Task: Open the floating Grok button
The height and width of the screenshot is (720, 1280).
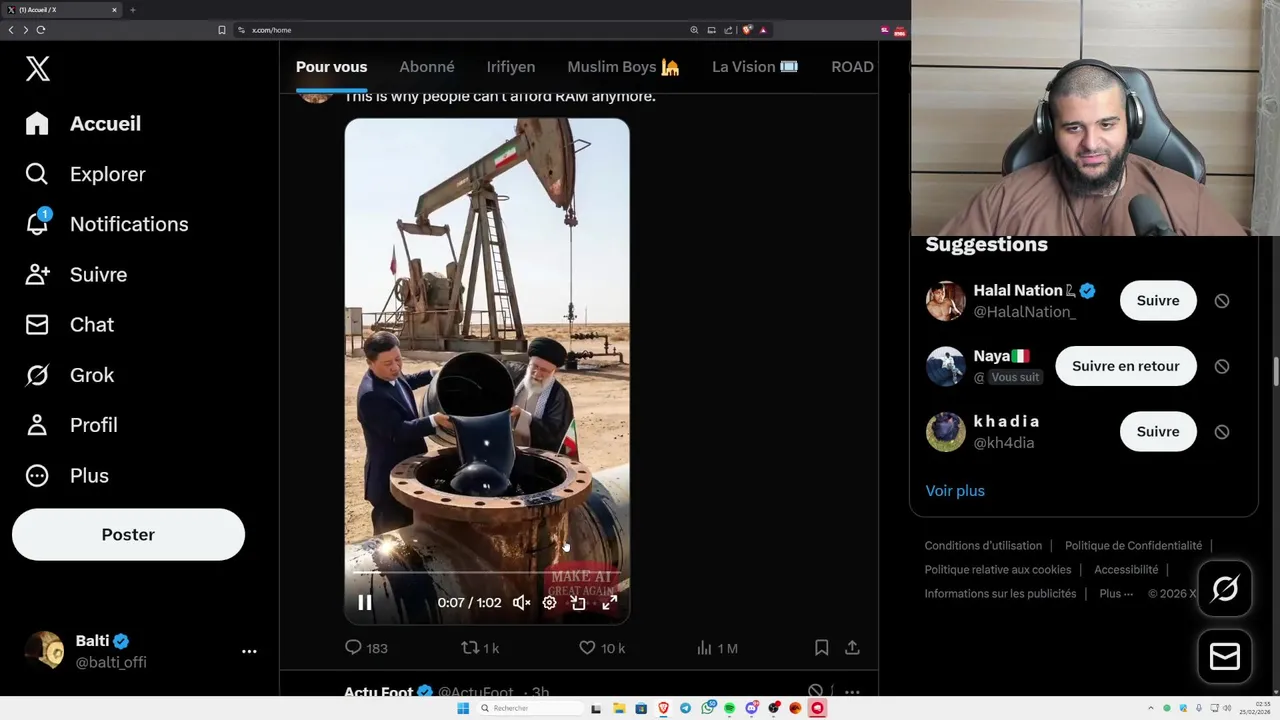Action: [1225, 588]
